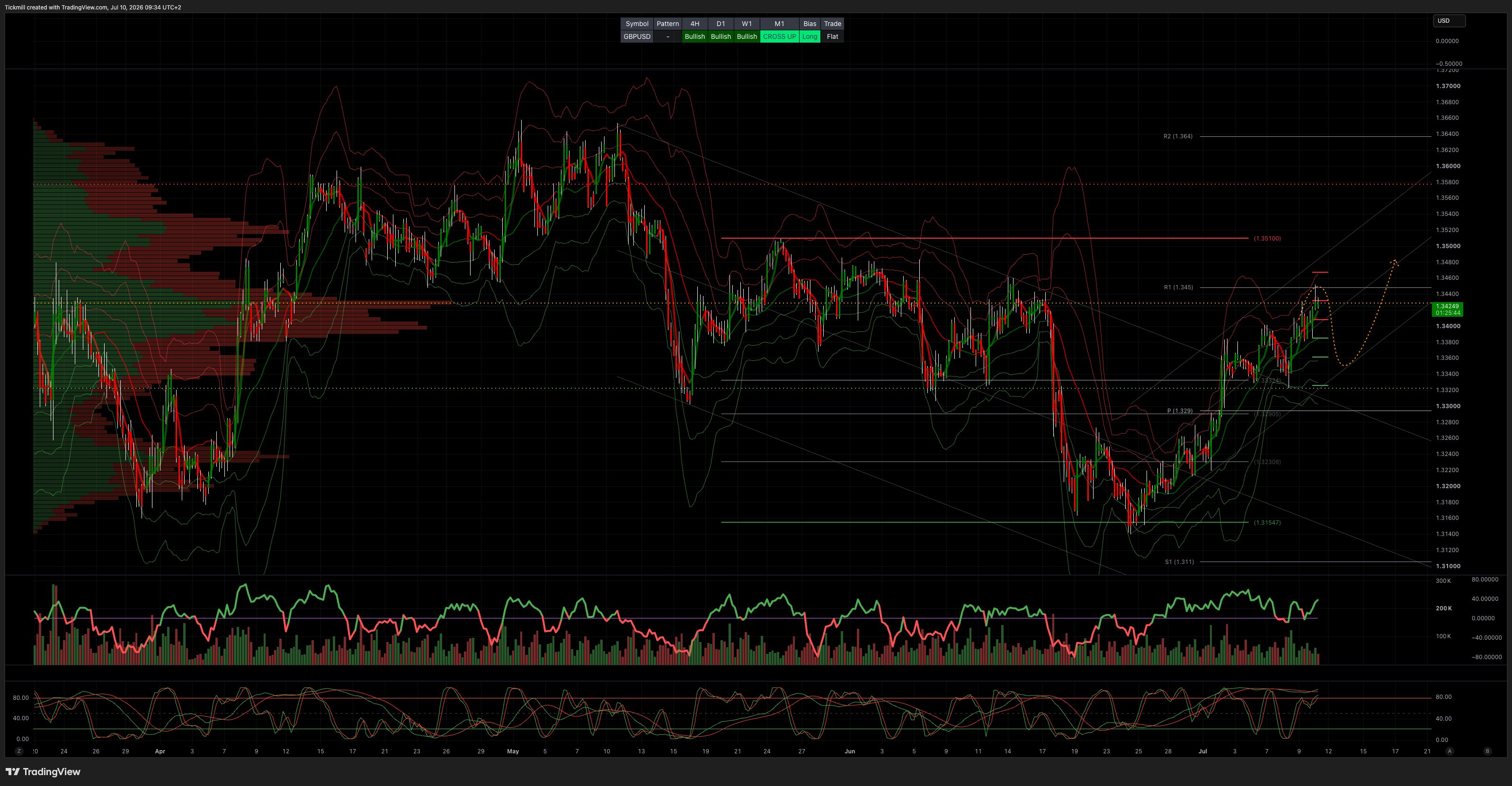Viewport: 1512px width, 786px height.
Task: Select the 4H Bullish cell
Action: (x=694, y=36)
